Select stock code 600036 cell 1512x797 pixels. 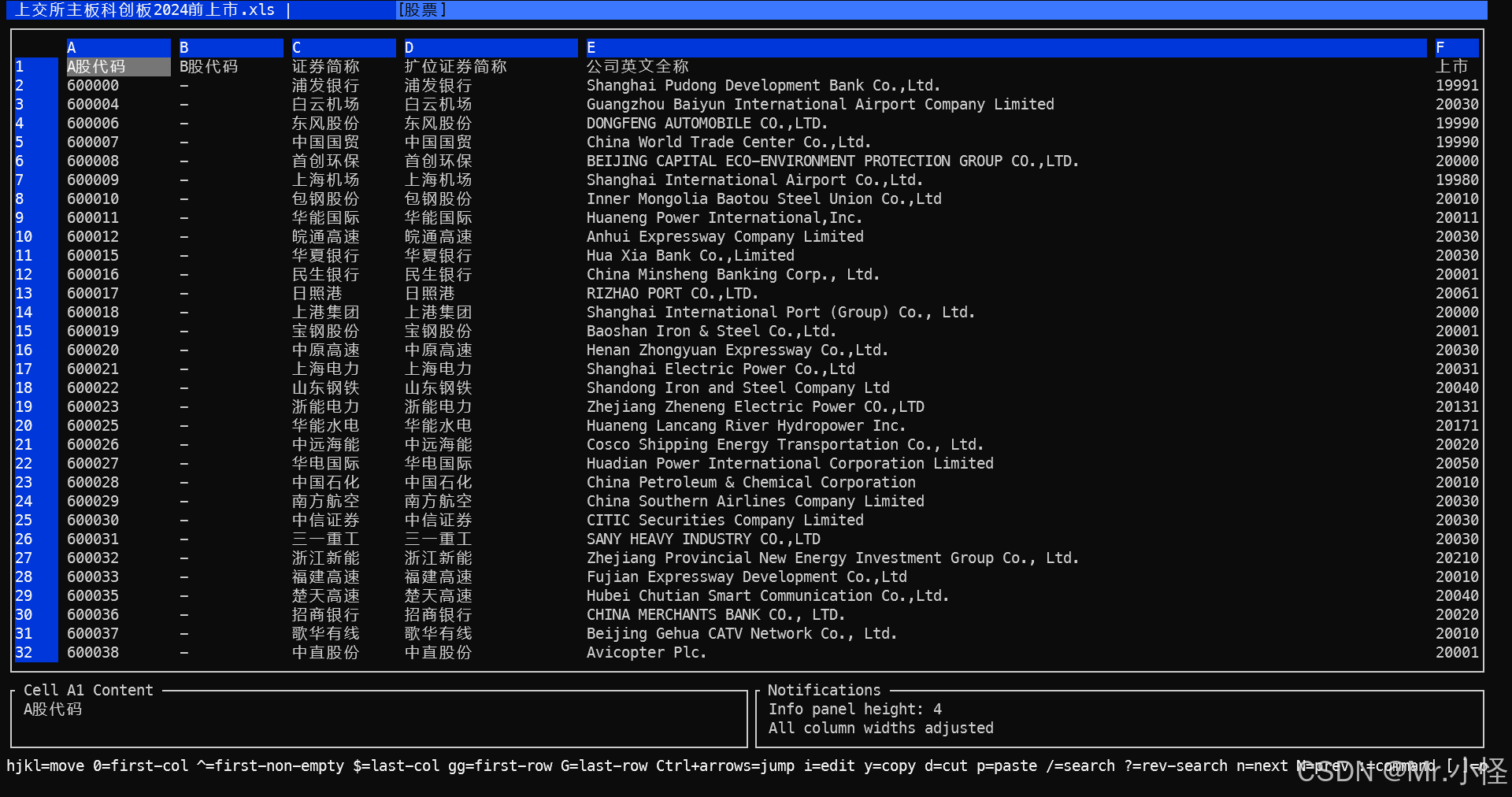pyautogui.click(x=93, y=614)
